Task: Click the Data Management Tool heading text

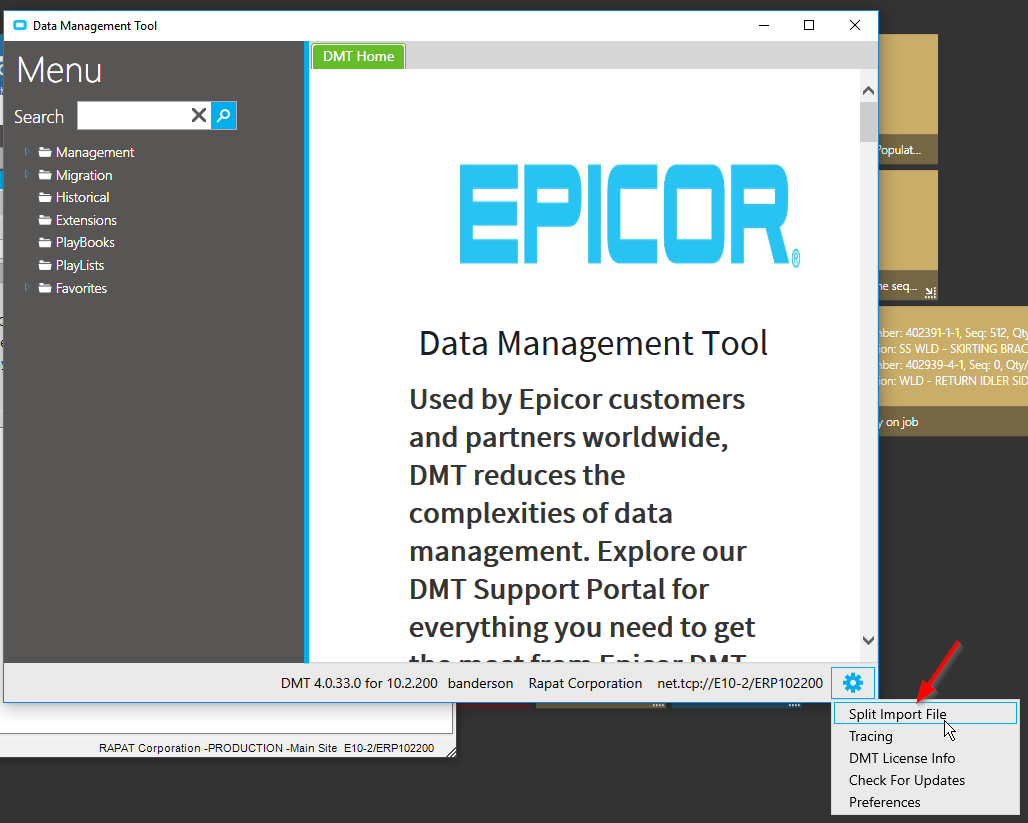Action: pyautogui.click(x=593, y=344)
